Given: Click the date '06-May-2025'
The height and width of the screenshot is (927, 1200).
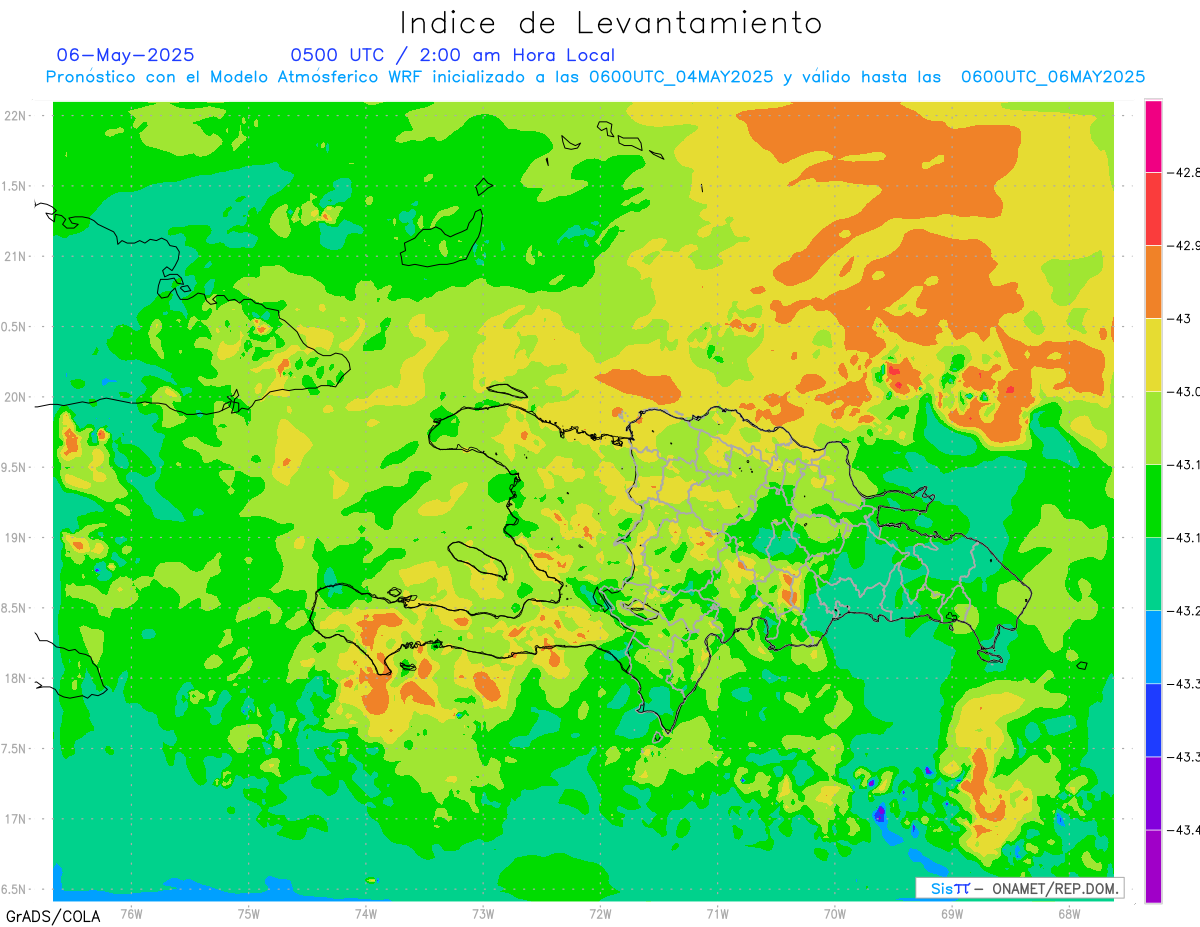Looking at the screenshot, I should pyautogui.click(x=125, y=55).
